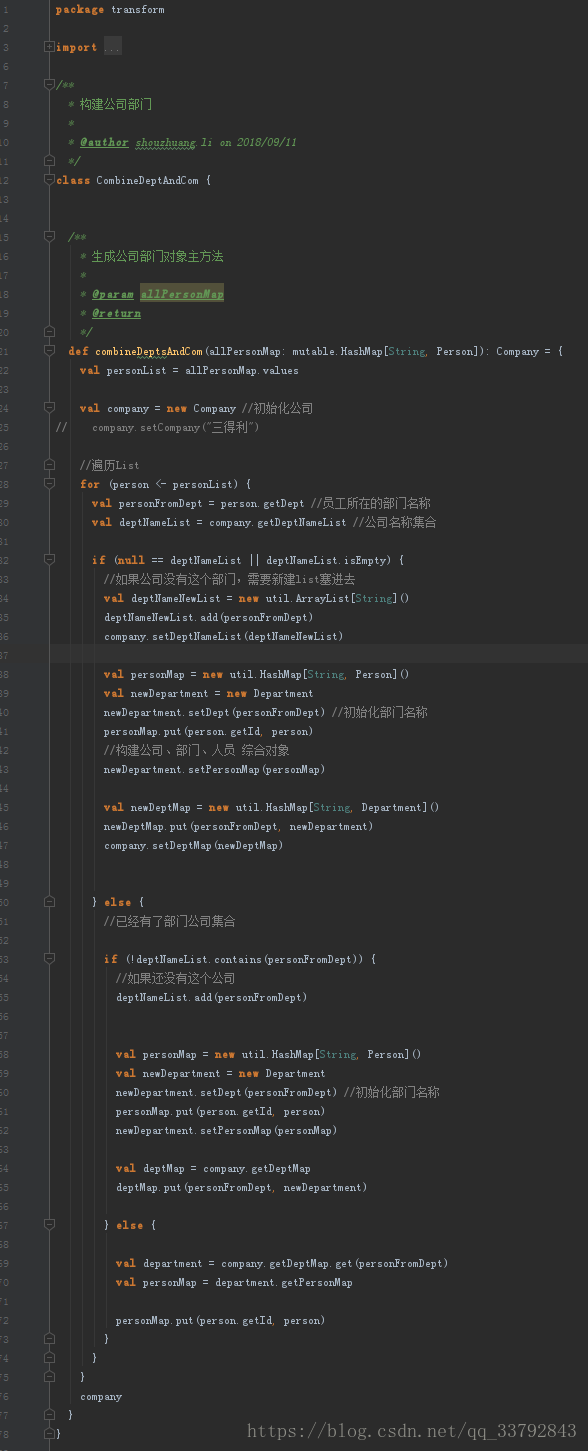Click method description comment '生成公司部门对象主方法'

coord(158,256)
